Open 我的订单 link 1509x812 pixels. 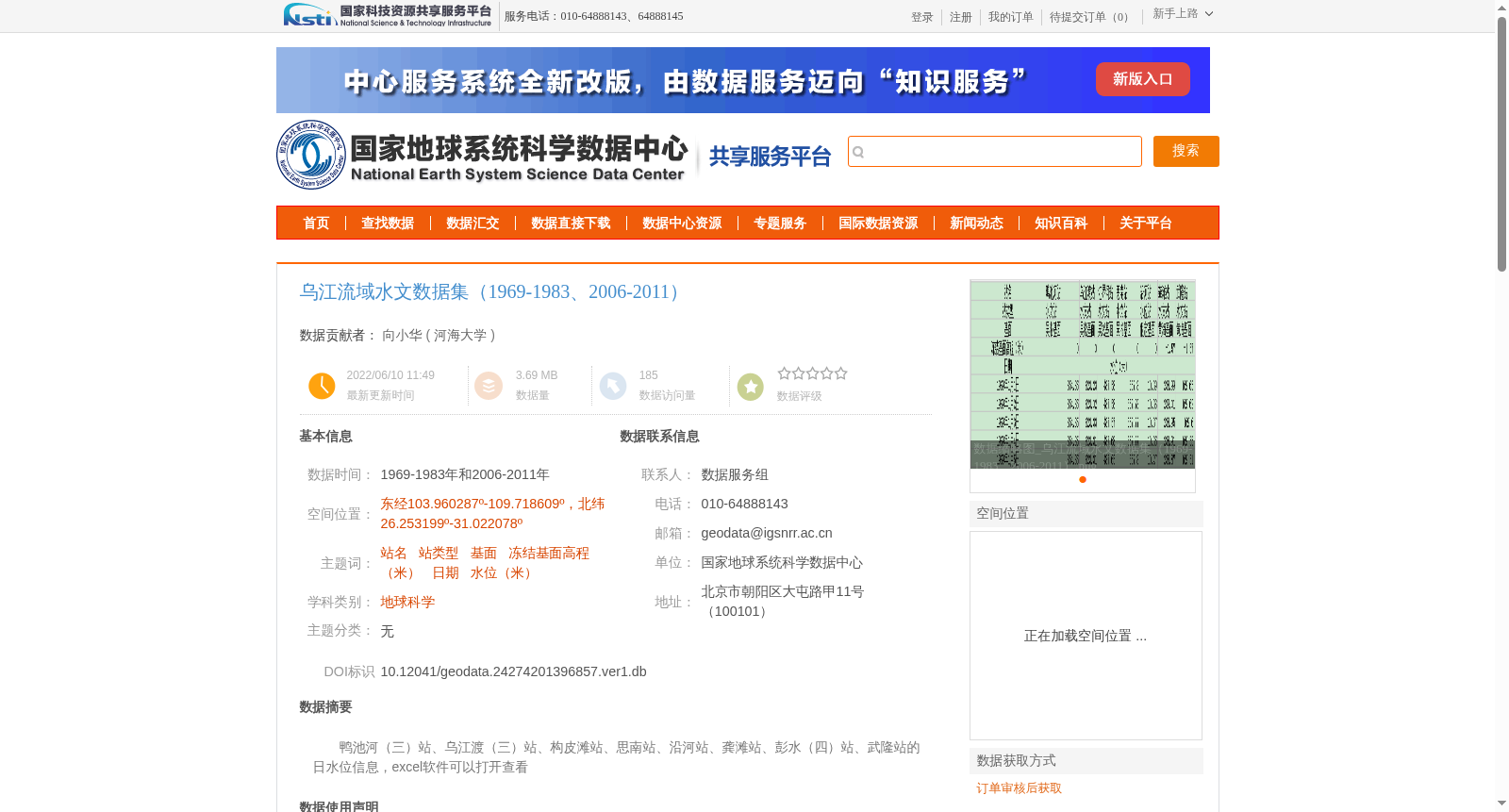tap(1010, 17)
